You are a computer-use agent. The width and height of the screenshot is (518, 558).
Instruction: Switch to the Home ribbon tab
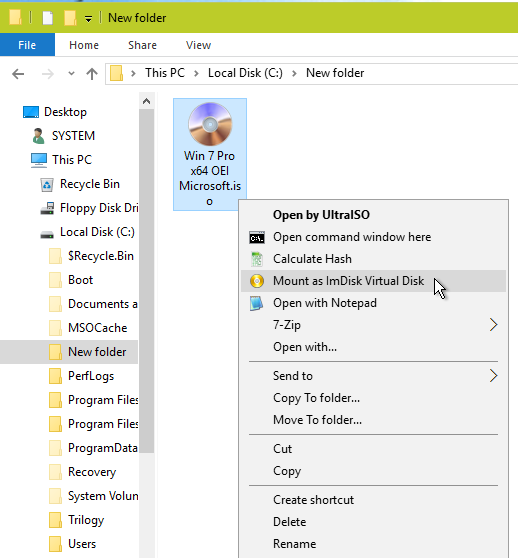84,45
